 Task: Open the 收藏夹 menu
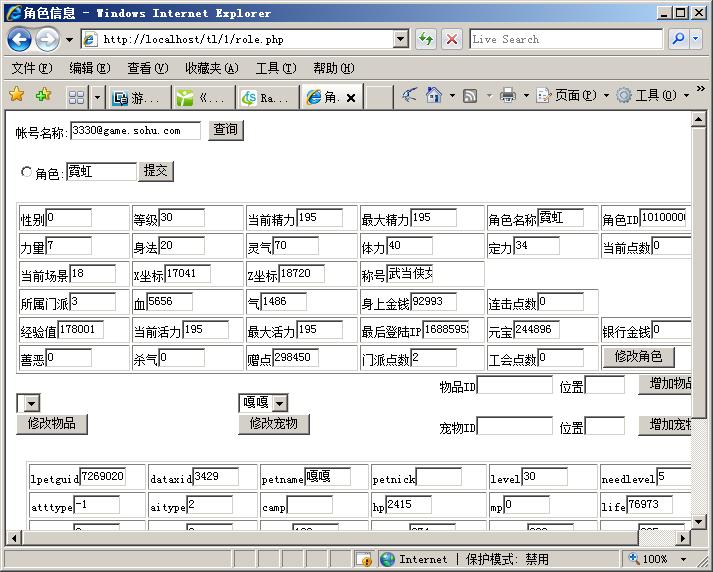211,68
